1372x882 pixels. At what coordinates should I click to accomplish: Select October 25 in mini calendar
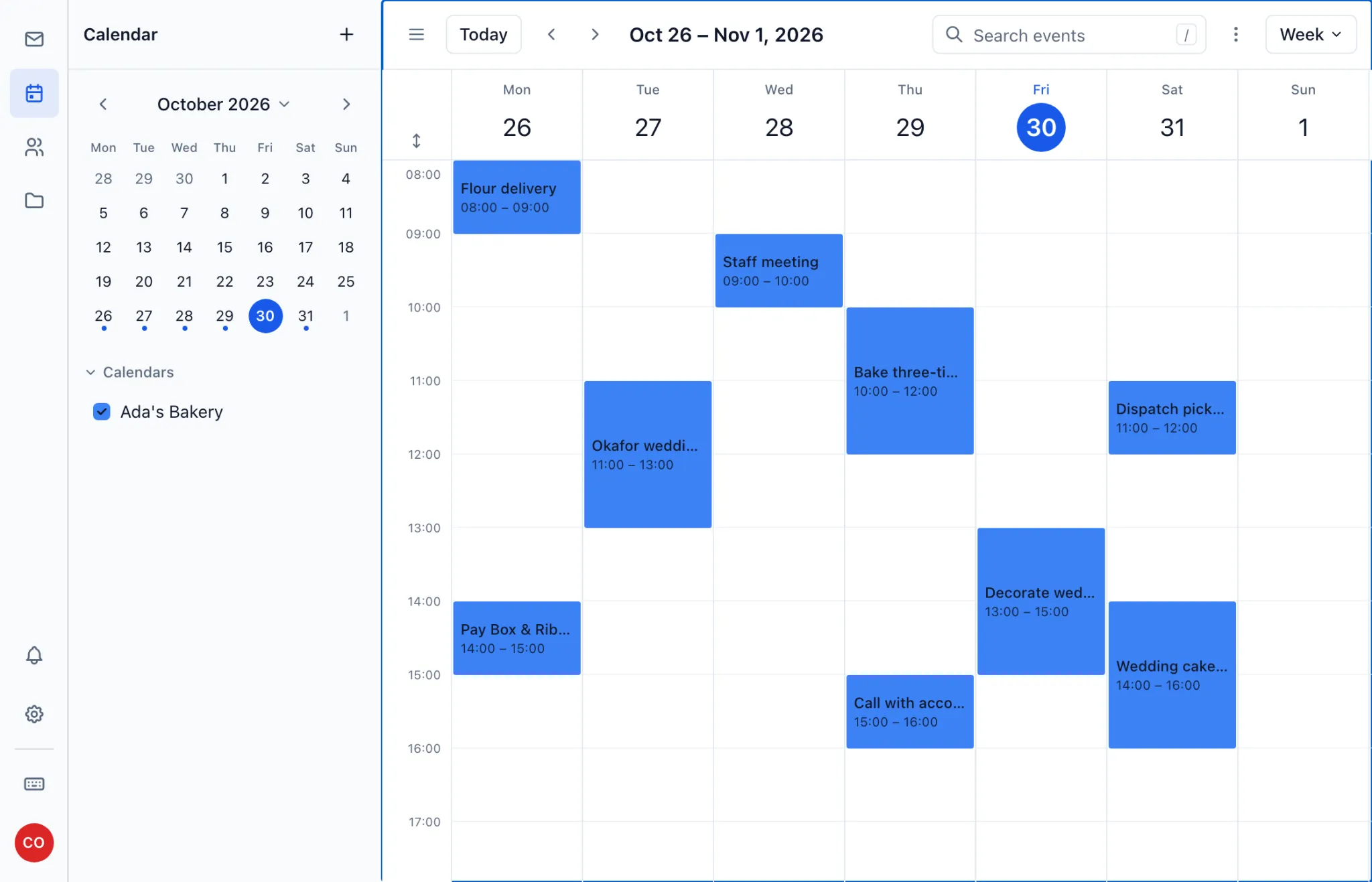[346, 281]
